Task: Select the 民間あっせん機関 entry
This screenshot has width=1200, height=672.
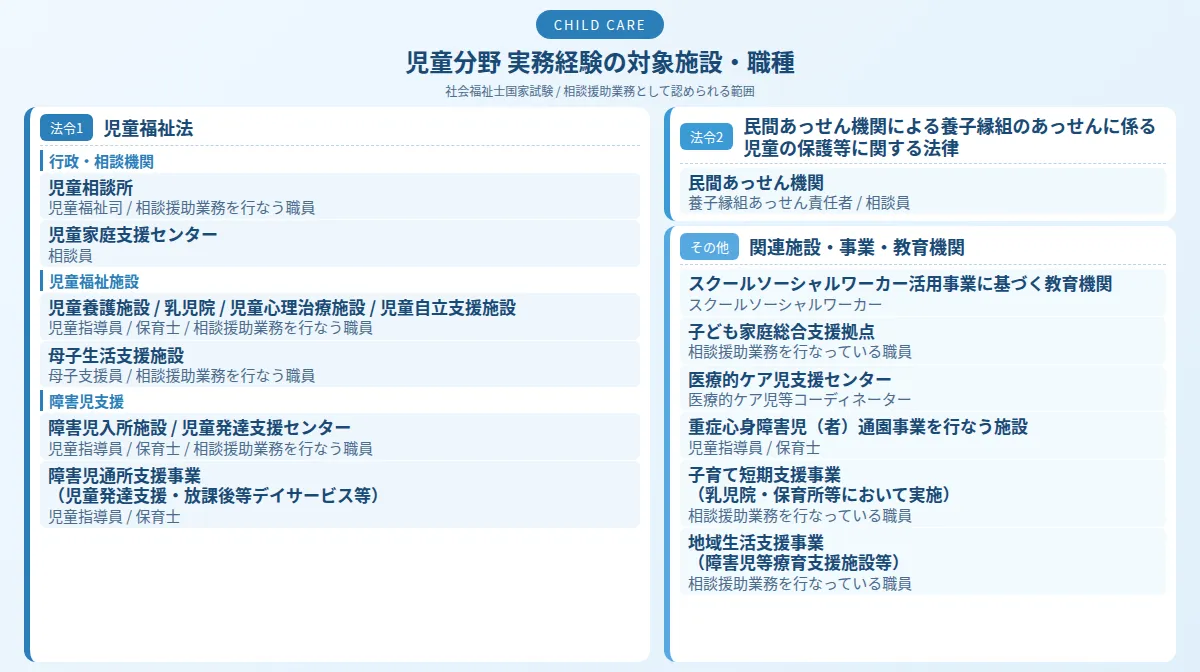Action: point(923,192)
